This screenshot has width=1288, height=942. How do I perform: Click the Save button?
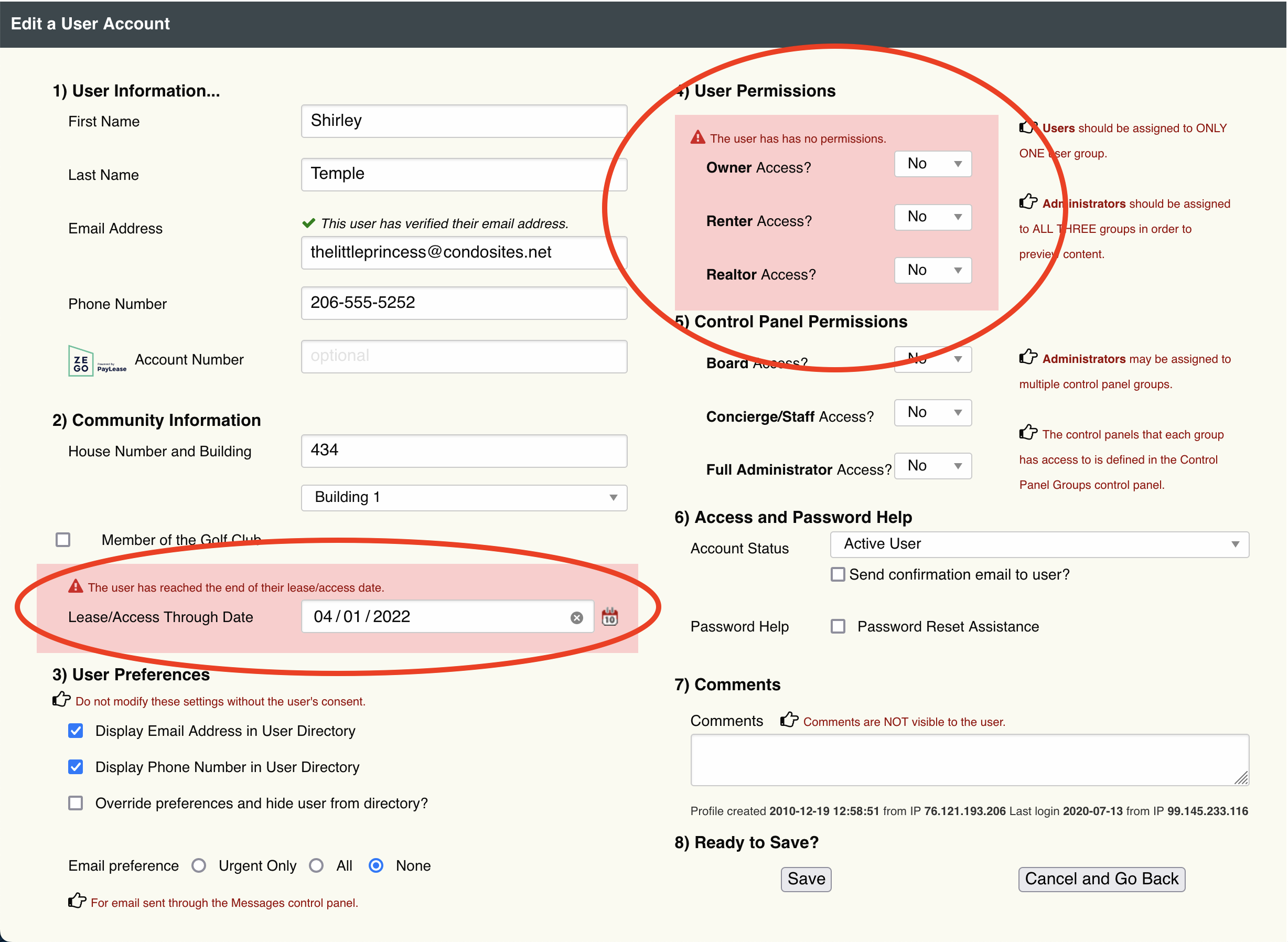pos(806,879)
